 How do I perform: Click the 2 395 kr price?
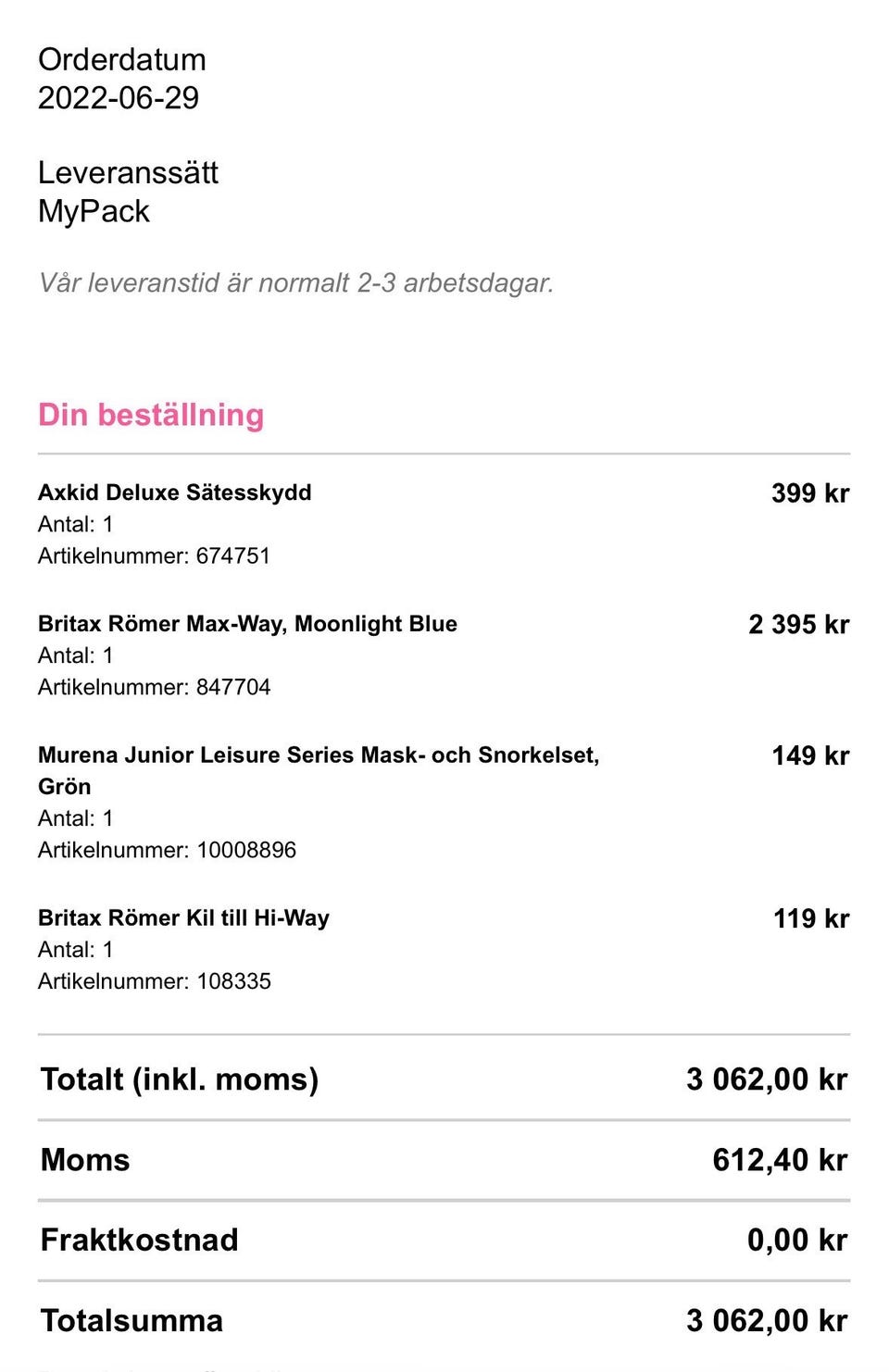pyautogui.click(x=798, y=625)
